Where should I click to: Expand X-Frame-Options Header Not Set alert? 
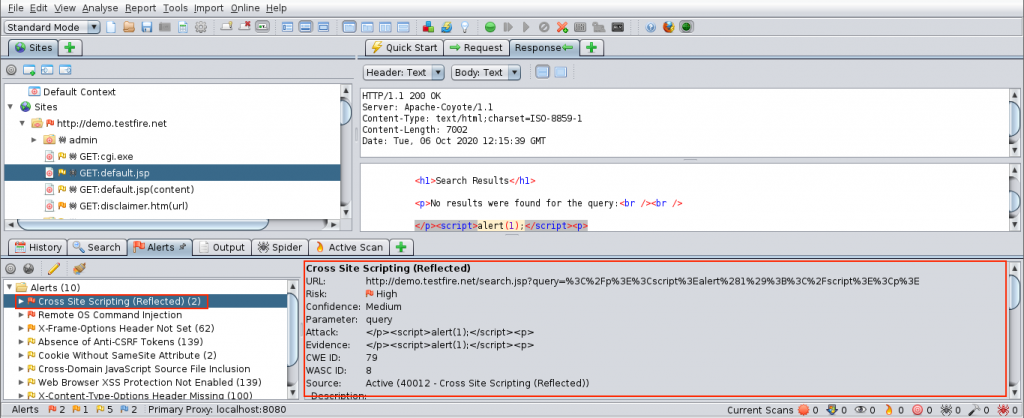(21, 329)
